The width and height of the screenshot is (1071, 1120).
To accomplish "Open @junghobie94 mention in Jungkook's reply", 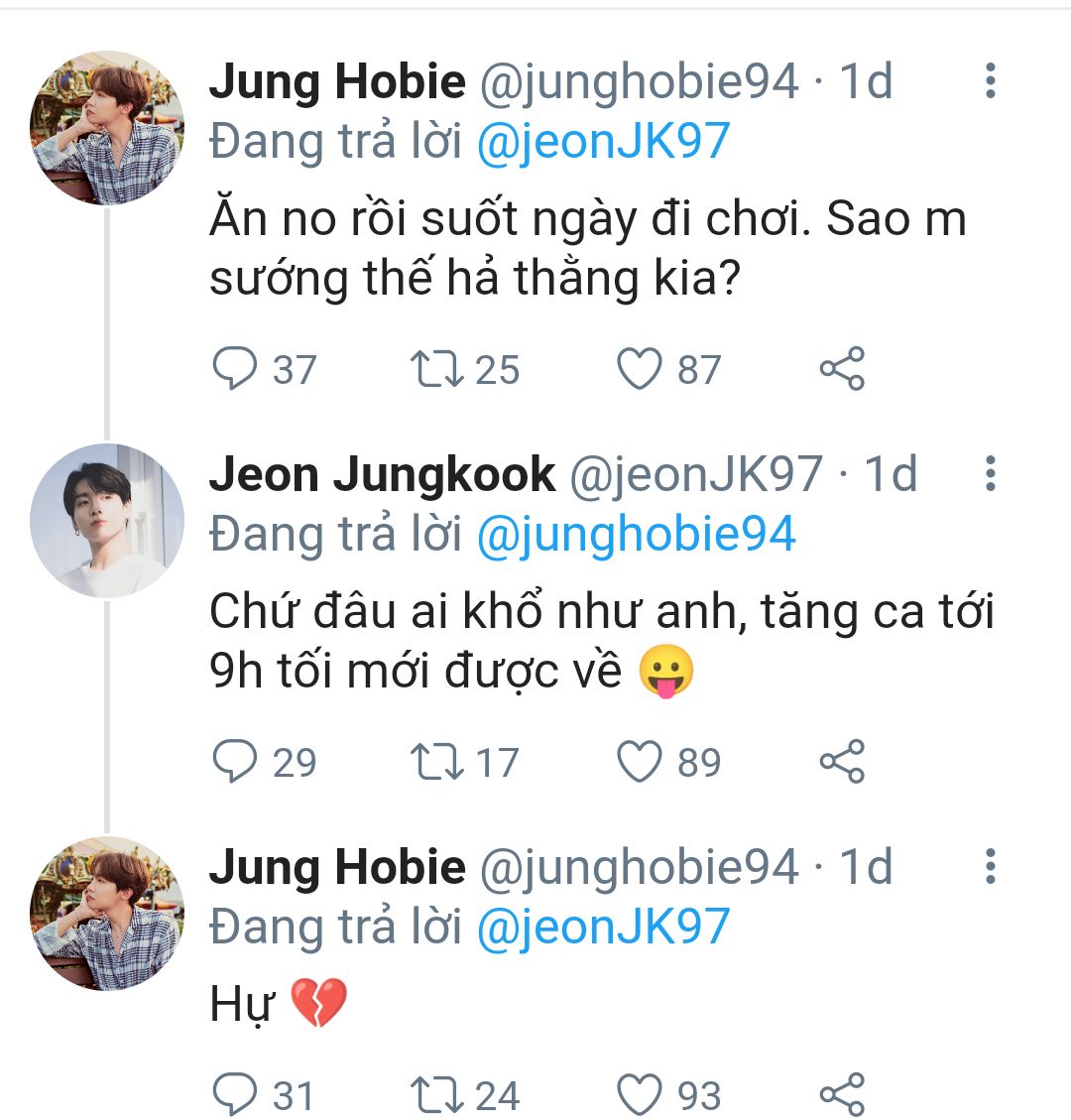I will click(636, 535).
